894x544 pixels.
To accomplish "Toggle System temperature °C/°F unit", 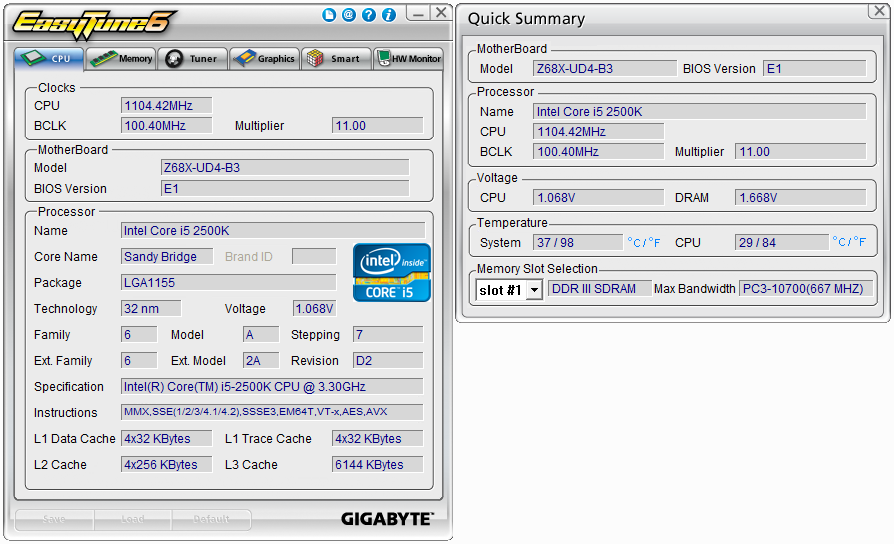I will pos(643,242).
